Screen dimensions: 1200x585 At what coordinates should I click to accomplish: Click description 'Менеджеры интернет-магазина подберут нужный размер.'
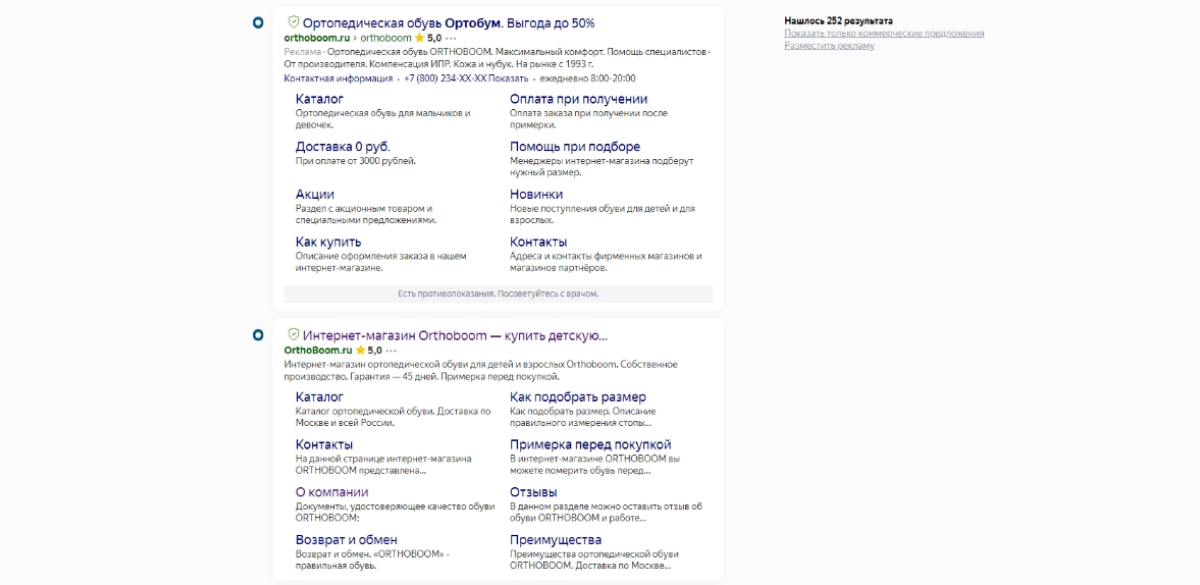(x=601, y=166)
